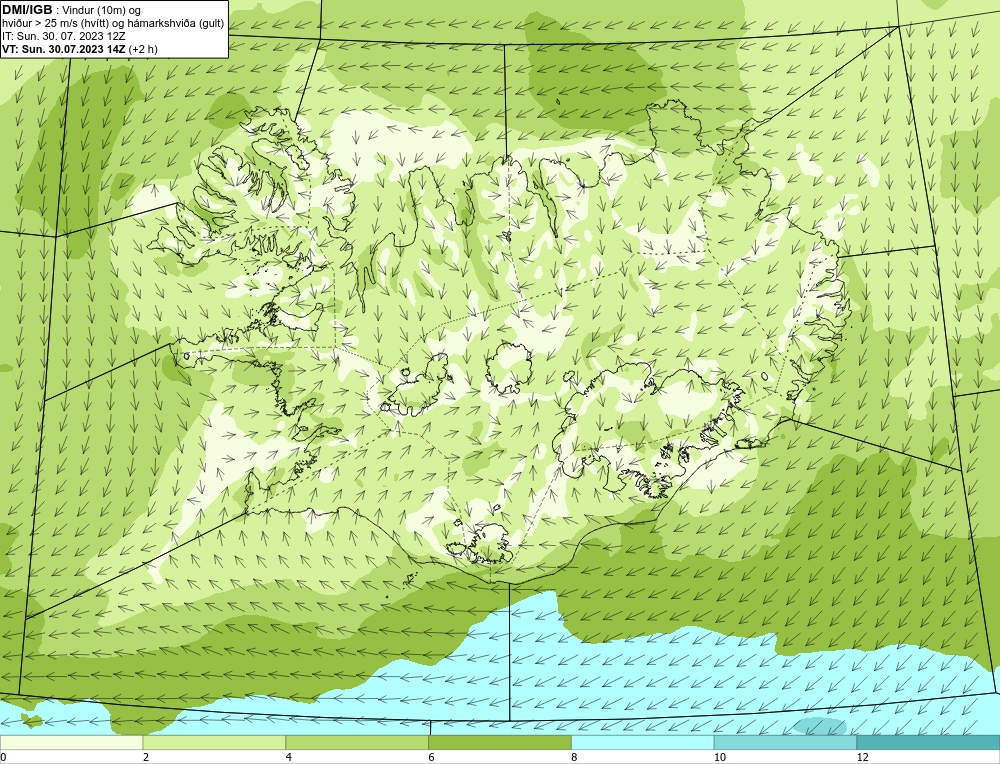The image size is (1000, 764).
Task: Click the 8–10 m/s light cyan legend swatch
Action: [x=643, y=742]
